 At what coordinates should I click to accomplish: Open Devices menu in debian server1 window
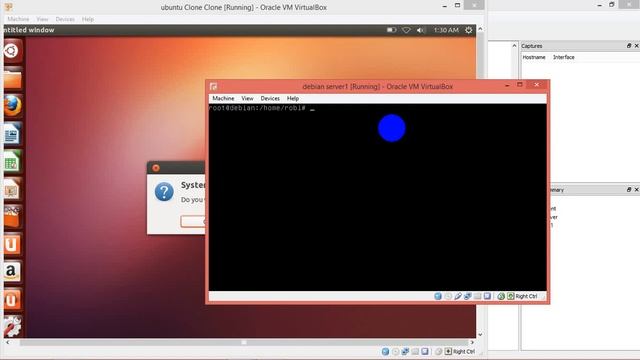(270, 98)
